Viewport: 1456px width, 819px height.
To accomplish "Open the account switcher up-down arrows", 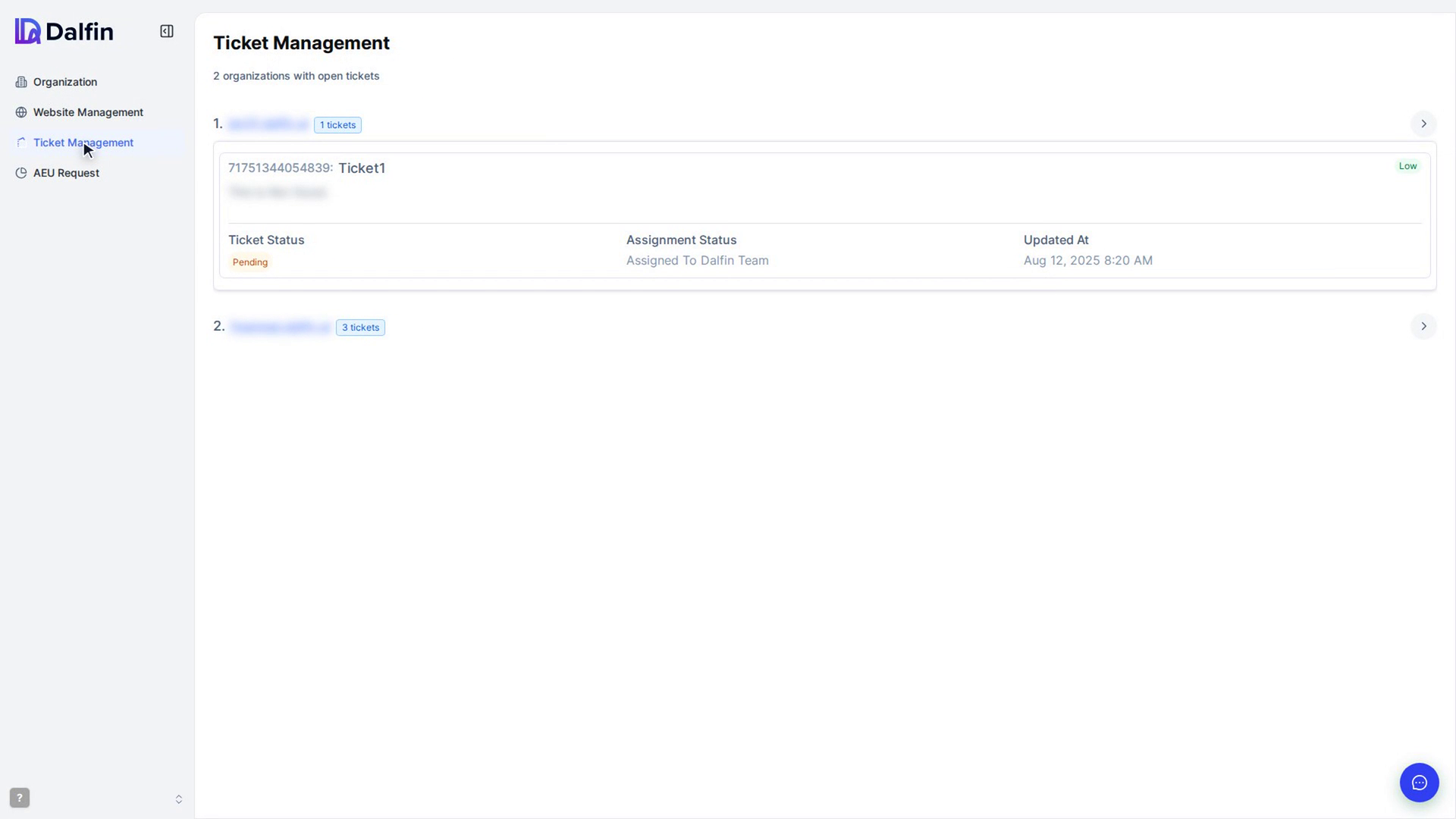I will (179, 799).
